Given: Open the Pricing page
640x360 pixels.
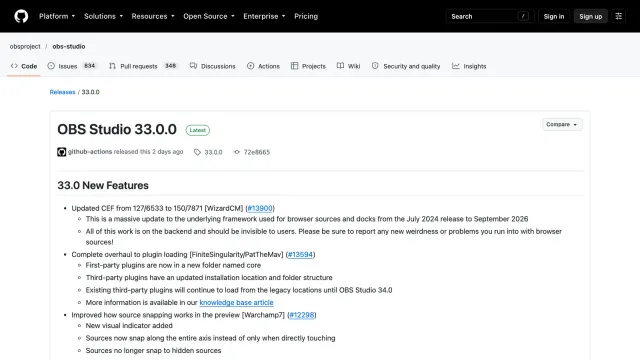Looking at the screenshot, I should pyautogui.click(x=306, y=16).
